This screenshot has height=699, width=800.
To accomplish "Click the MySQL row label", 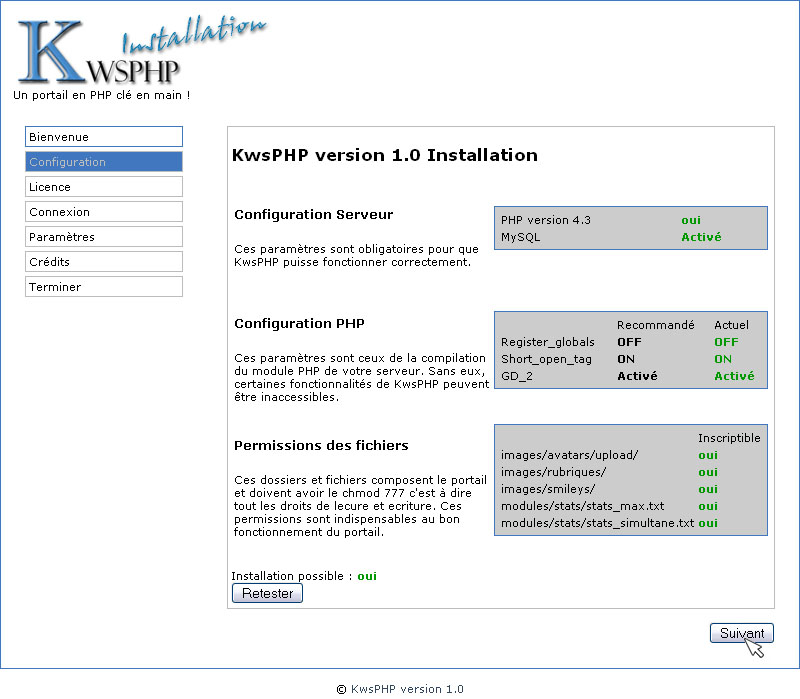I will coord(520,237).
